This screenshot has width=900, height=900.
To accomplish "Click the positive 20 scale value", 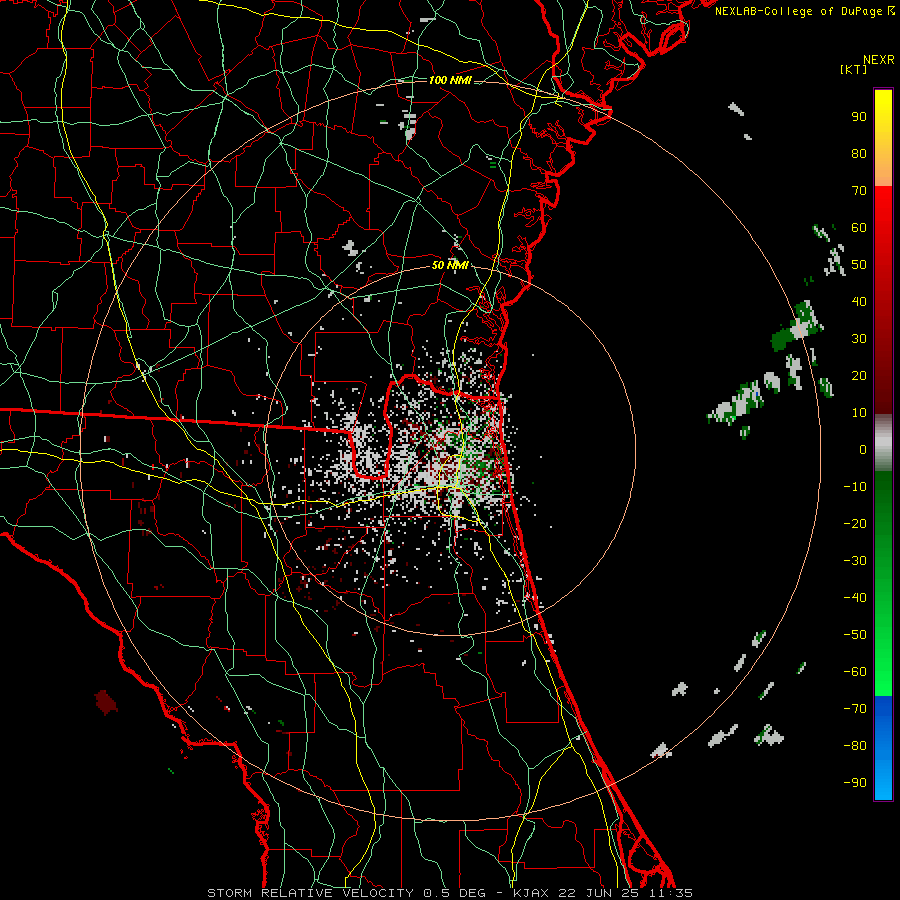I will pyautogui.click(x=859, y=375).
